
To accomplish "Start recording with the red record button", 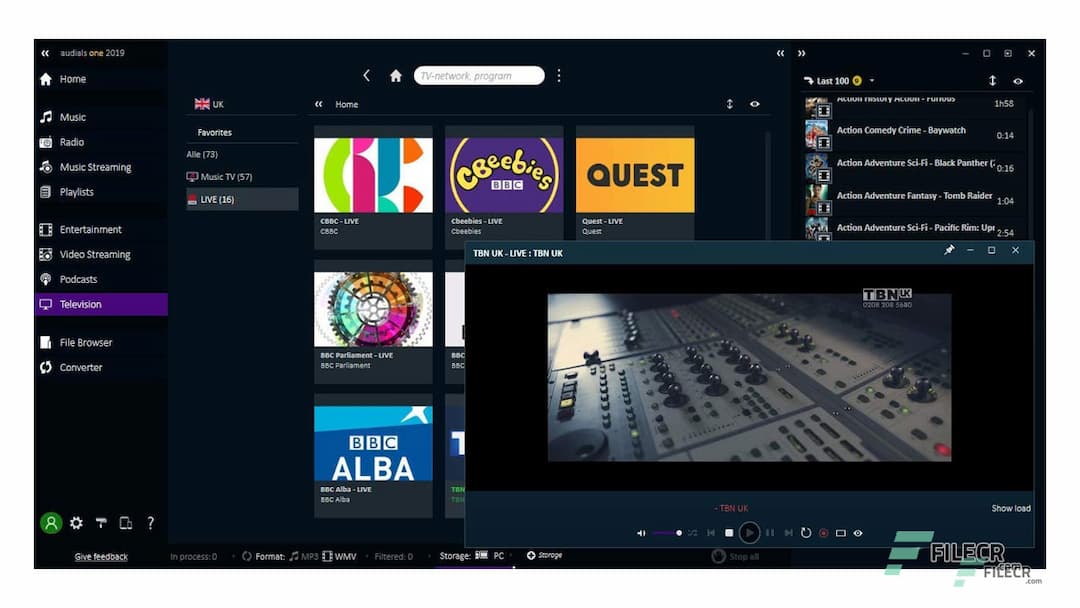I will tap(824, 533).
